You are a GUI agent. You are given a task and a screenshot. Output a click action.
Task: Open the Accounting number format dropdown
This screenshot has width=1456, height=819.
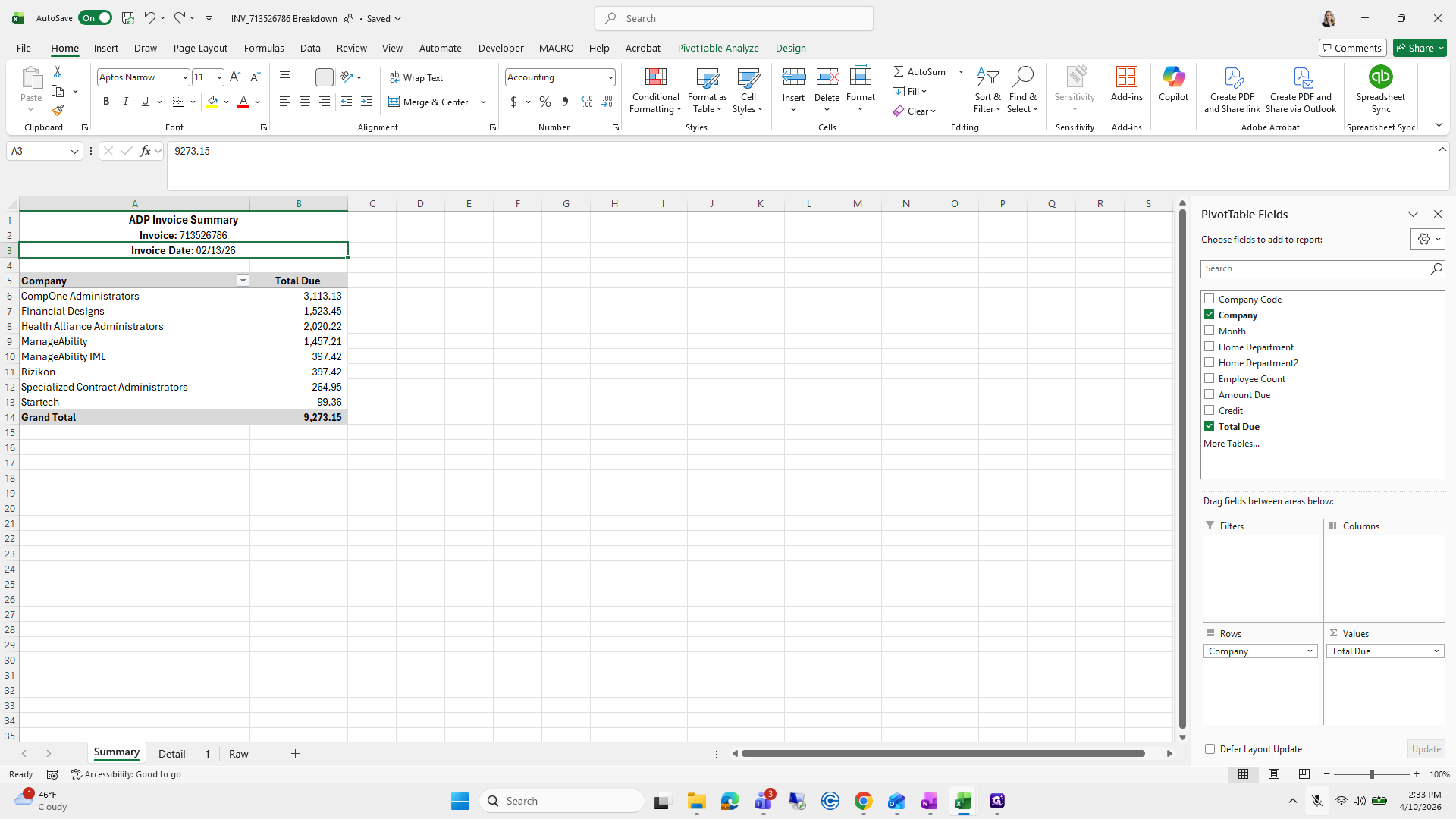coord(610,77)
